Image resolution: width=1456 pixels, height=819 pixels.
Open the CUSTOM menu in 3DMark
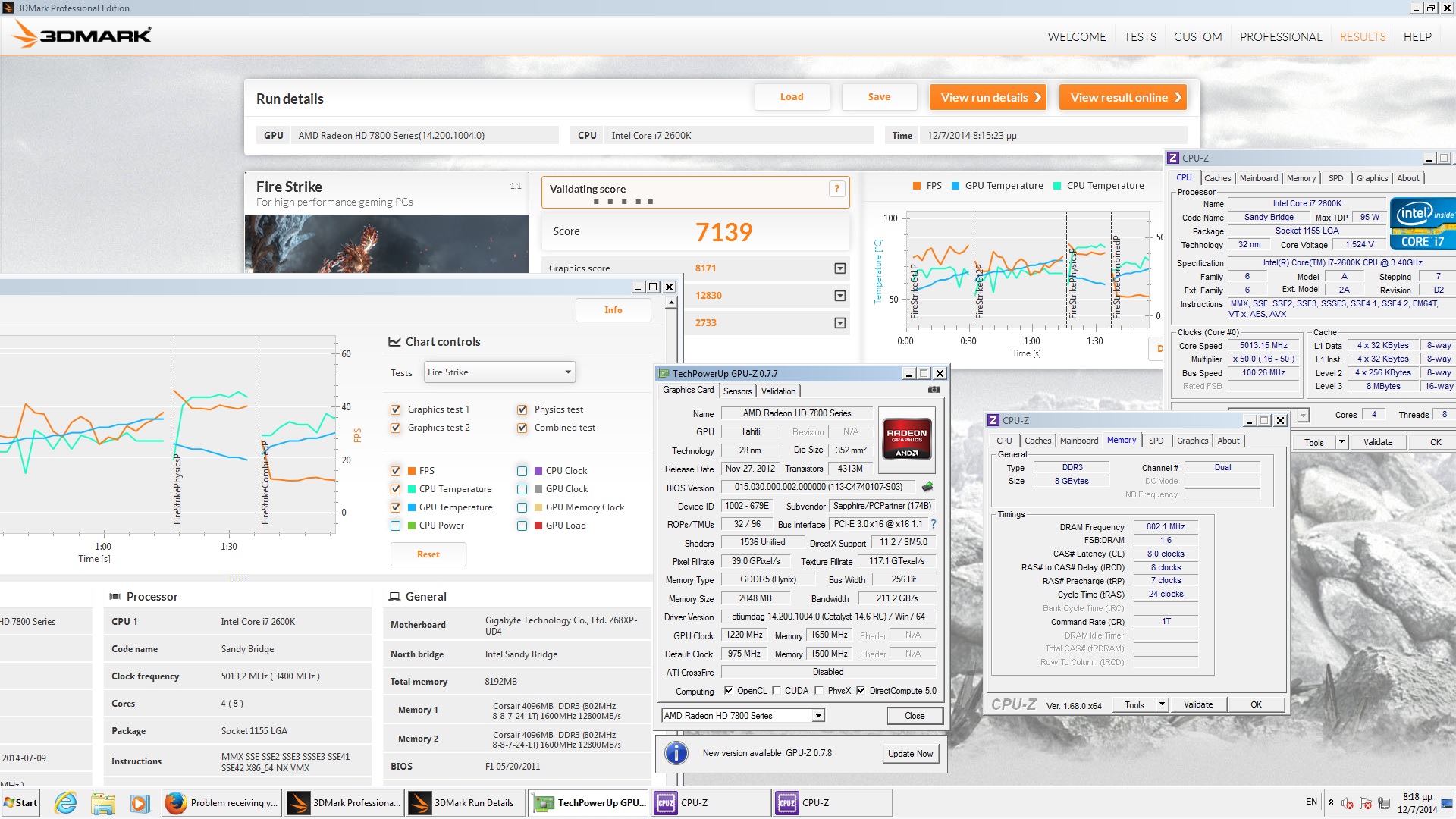point(1197,36)
